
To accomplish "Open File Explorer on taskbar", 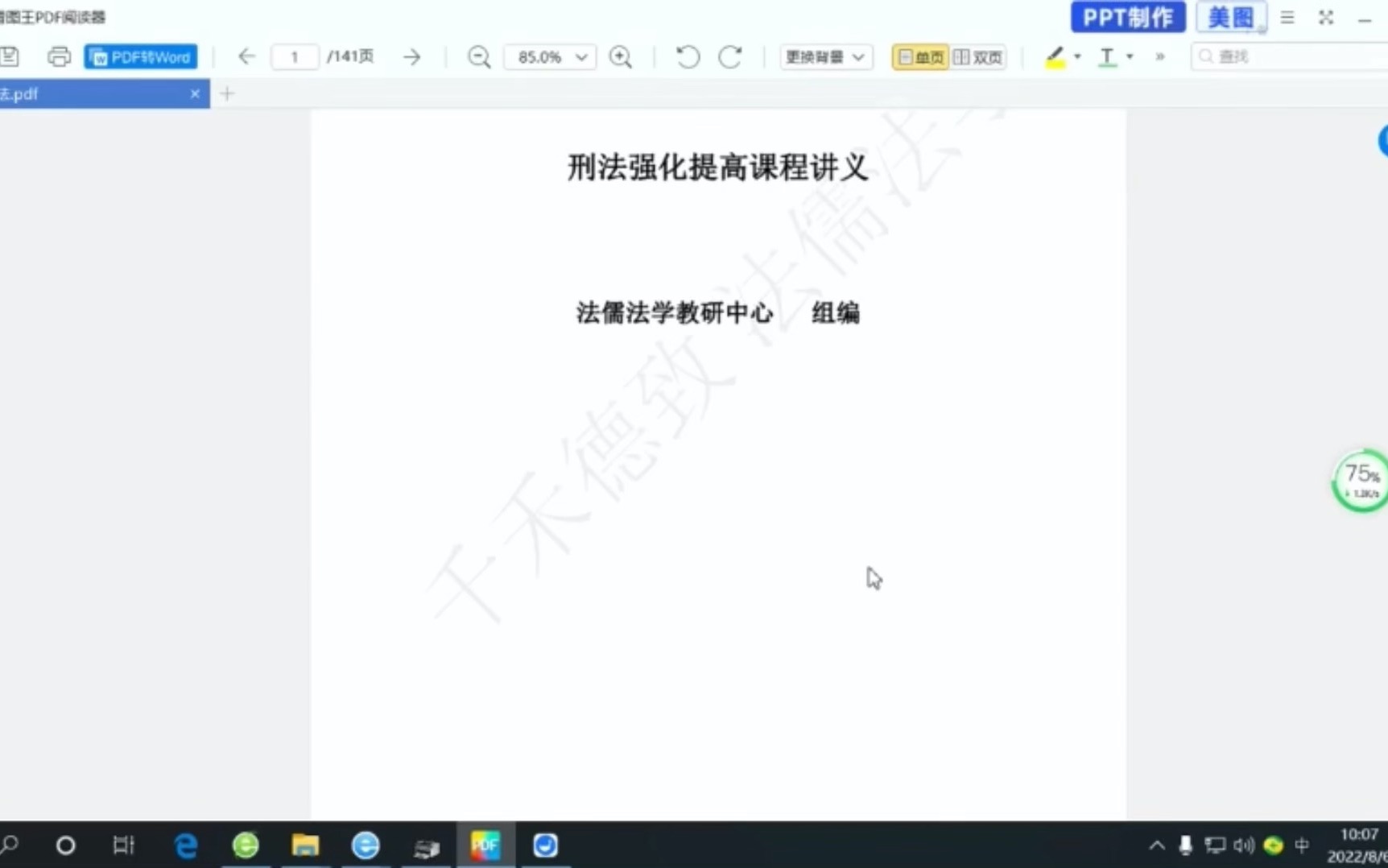I will point(305,845).
